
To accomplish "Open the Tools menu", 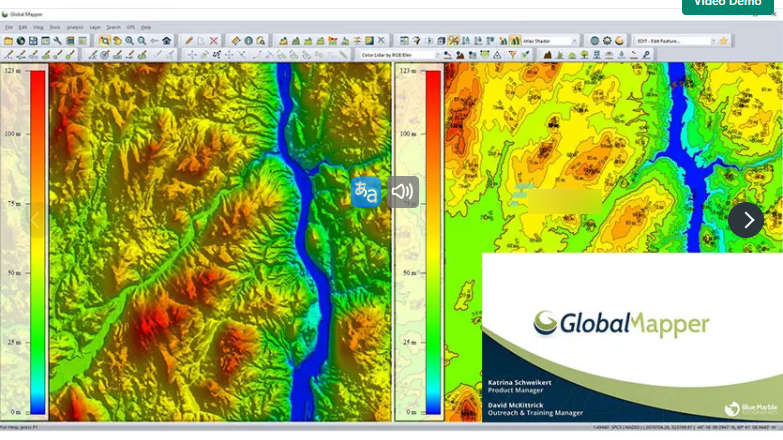I will 55,27.
